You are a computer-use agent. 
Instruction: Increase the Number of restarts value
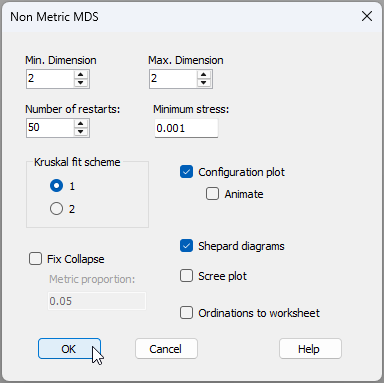81,124
